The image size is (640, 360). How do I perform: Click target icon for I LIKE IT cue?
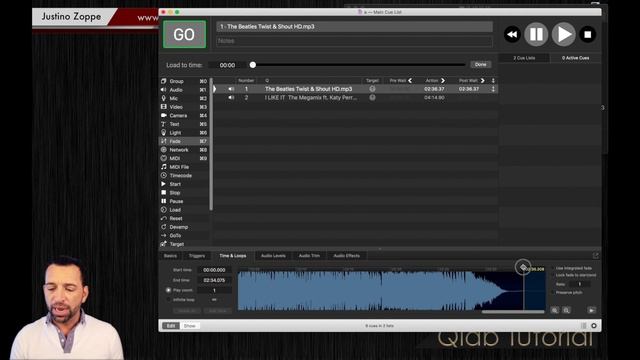pyautogui.click(x=372, y=98)
